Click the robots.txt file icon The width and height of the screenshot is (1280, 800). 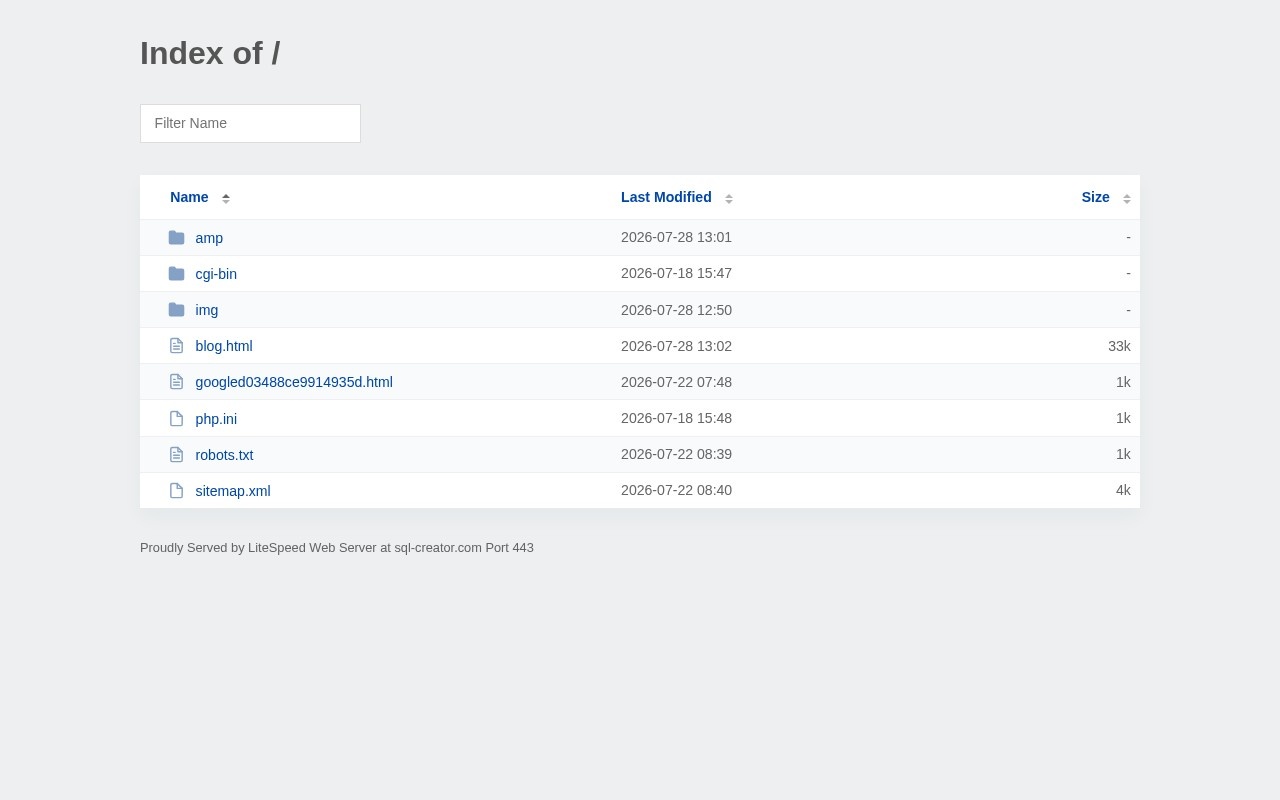(176, 454)
